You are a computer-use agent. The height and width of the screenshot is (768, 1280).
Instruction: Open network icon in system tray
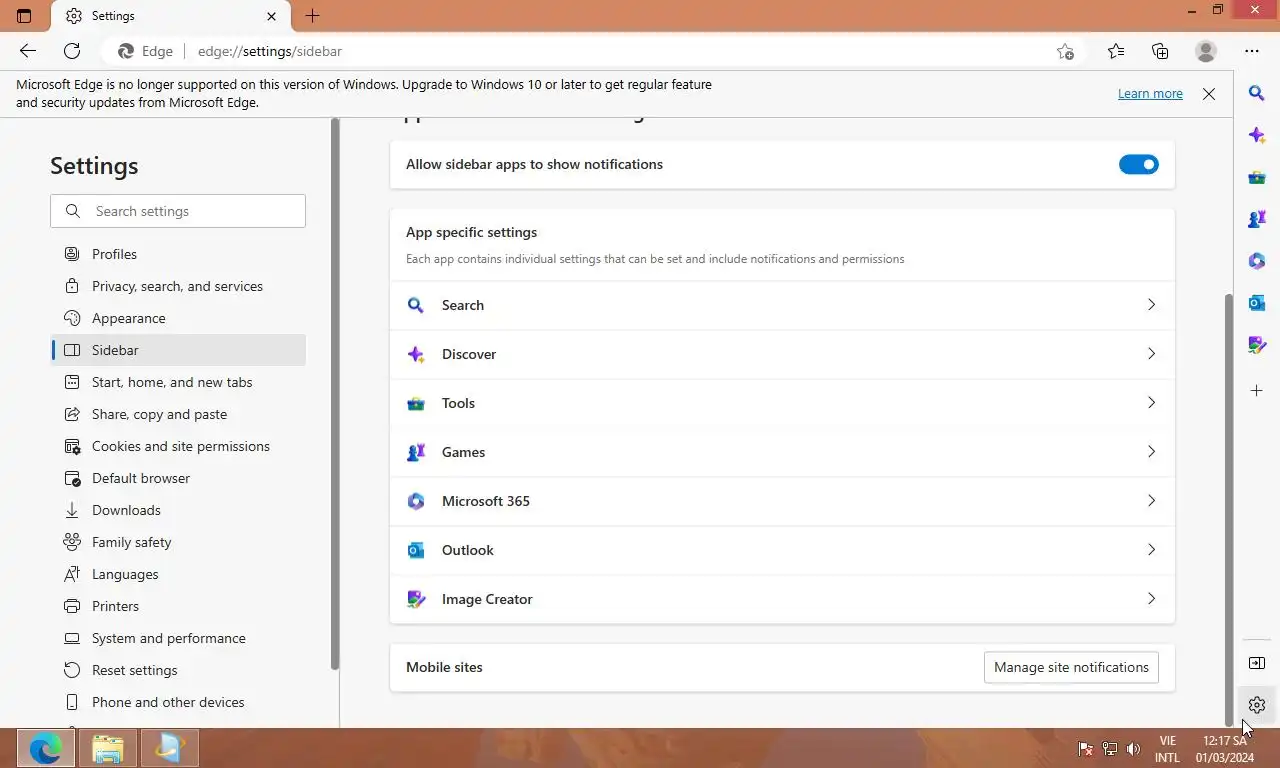click(1110, 749)
